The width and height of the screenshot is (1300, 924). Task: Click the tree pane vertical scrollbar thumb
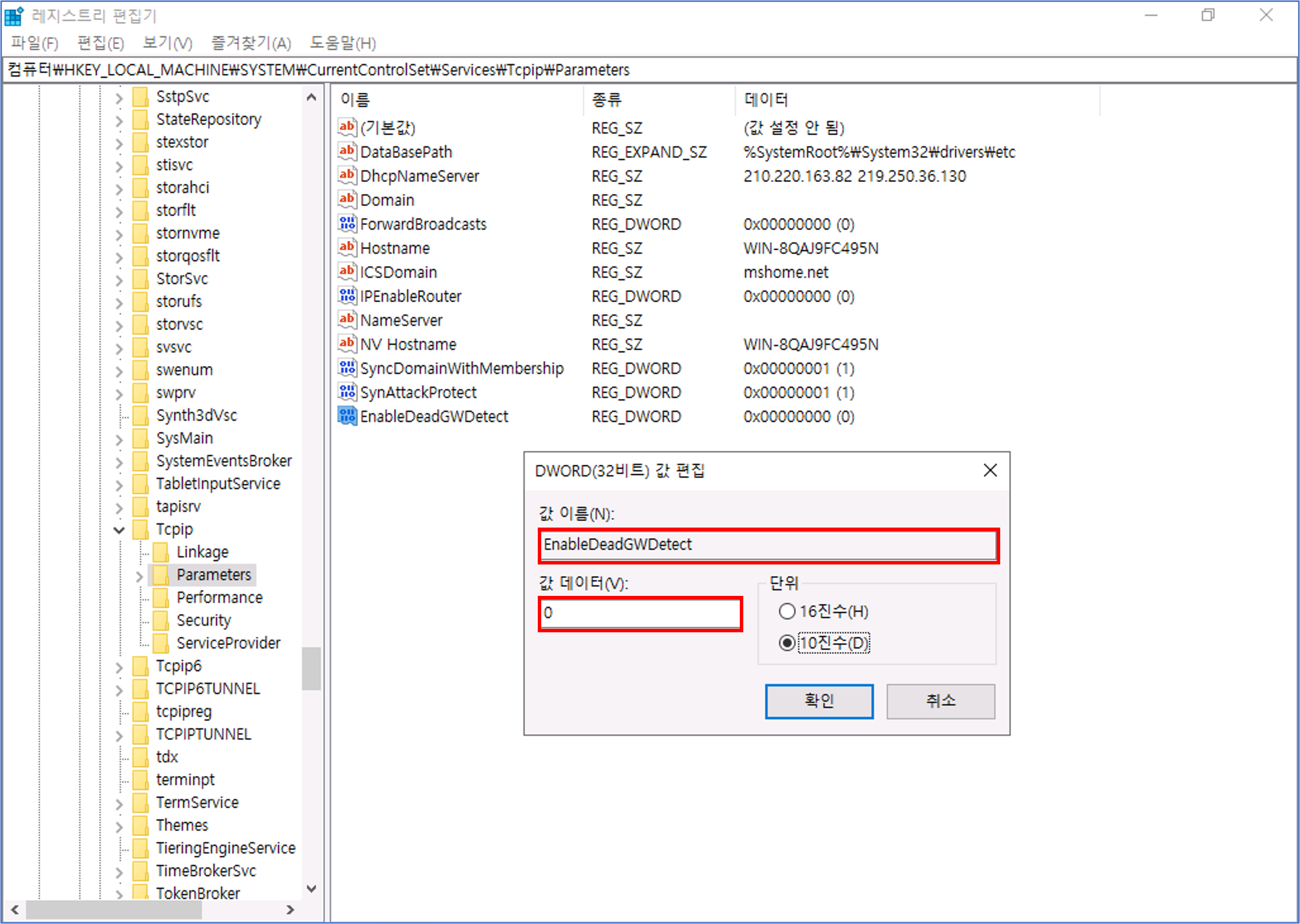coord(311,669)
